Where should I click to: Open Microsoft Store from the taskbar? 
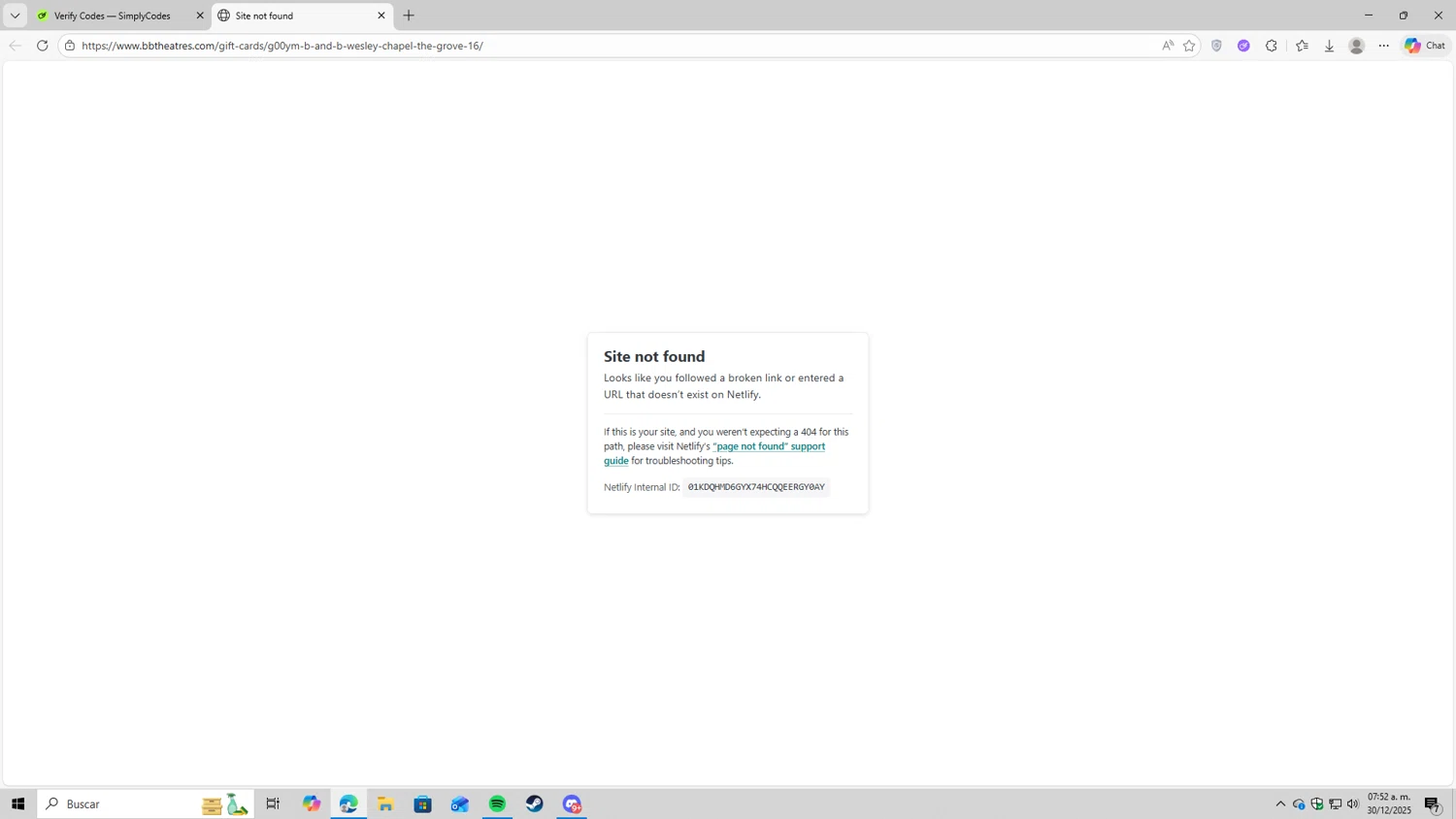pyautogui.click(x=422, y=803)
